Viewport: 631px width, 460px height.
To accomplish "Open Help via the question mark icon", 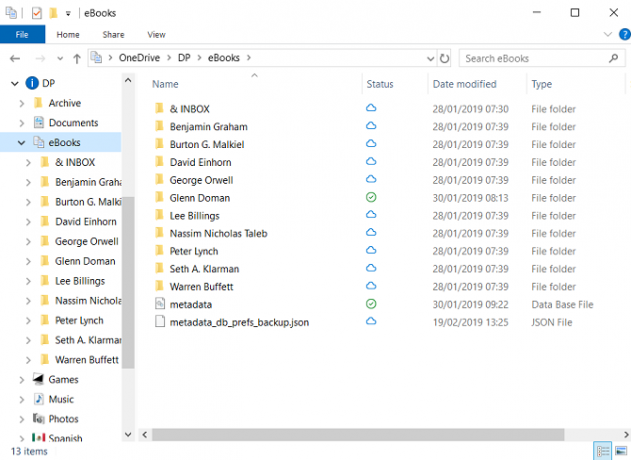I will (625, 35).
